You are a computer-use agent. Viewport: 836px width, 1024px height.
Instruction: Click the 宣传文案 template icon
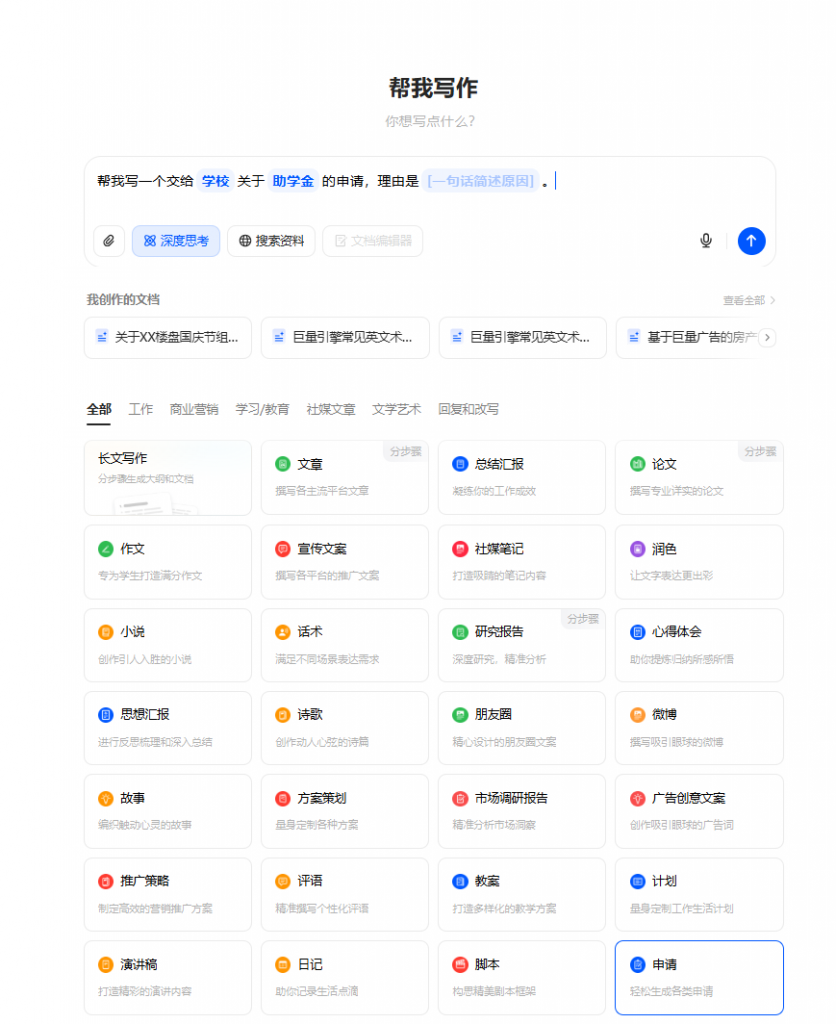point(283,549)
